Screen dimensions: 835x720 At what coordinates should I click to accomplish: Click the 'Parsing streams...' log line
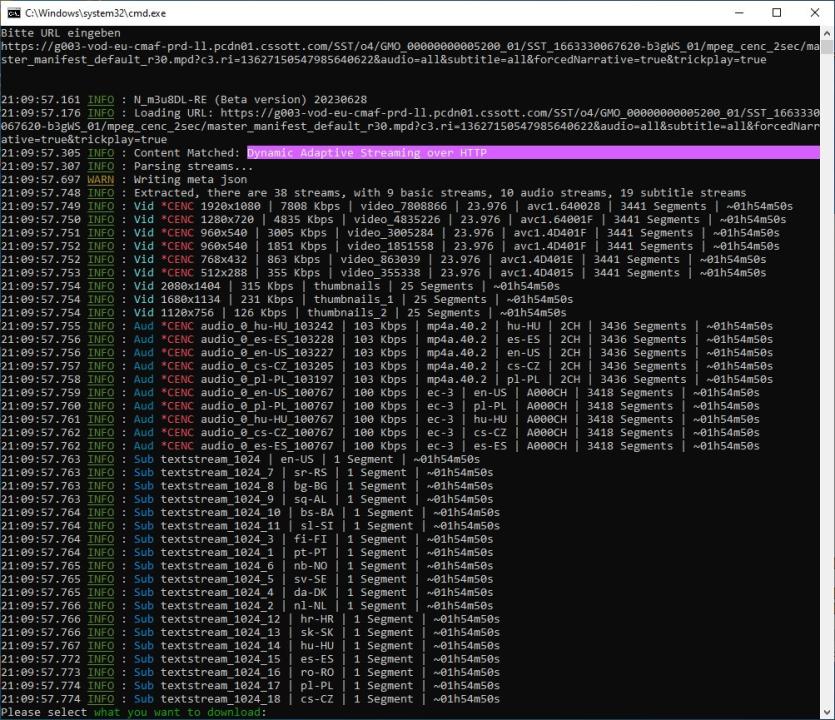coord(127,166)
